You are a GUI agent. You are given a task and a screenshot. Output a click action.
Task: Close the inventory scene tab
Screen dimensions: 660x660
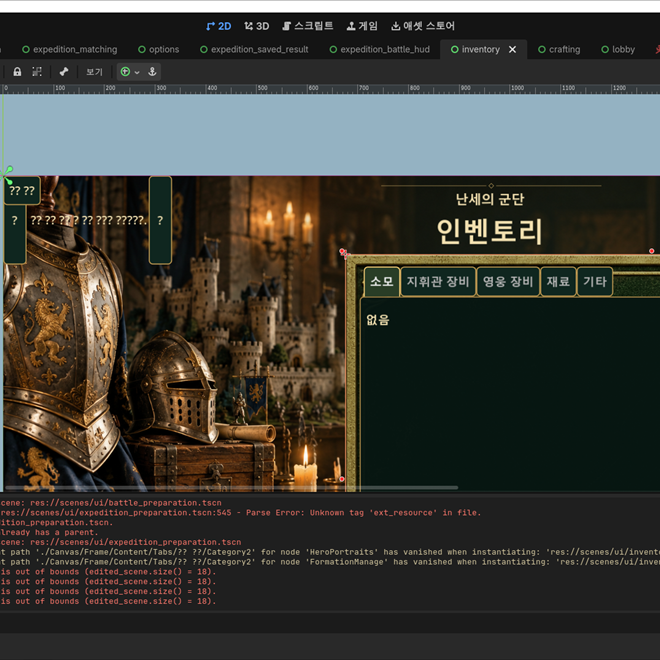pos(512,50)
